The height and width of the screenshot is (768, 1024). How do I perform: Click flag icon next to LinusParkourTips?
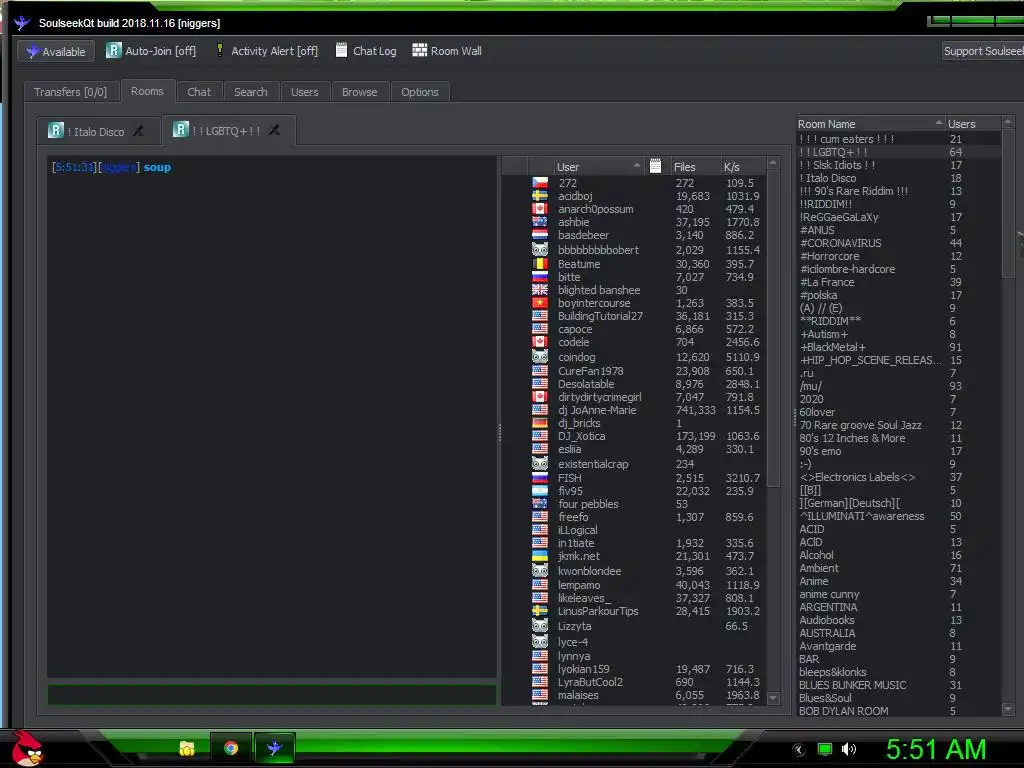click(540, 611)
